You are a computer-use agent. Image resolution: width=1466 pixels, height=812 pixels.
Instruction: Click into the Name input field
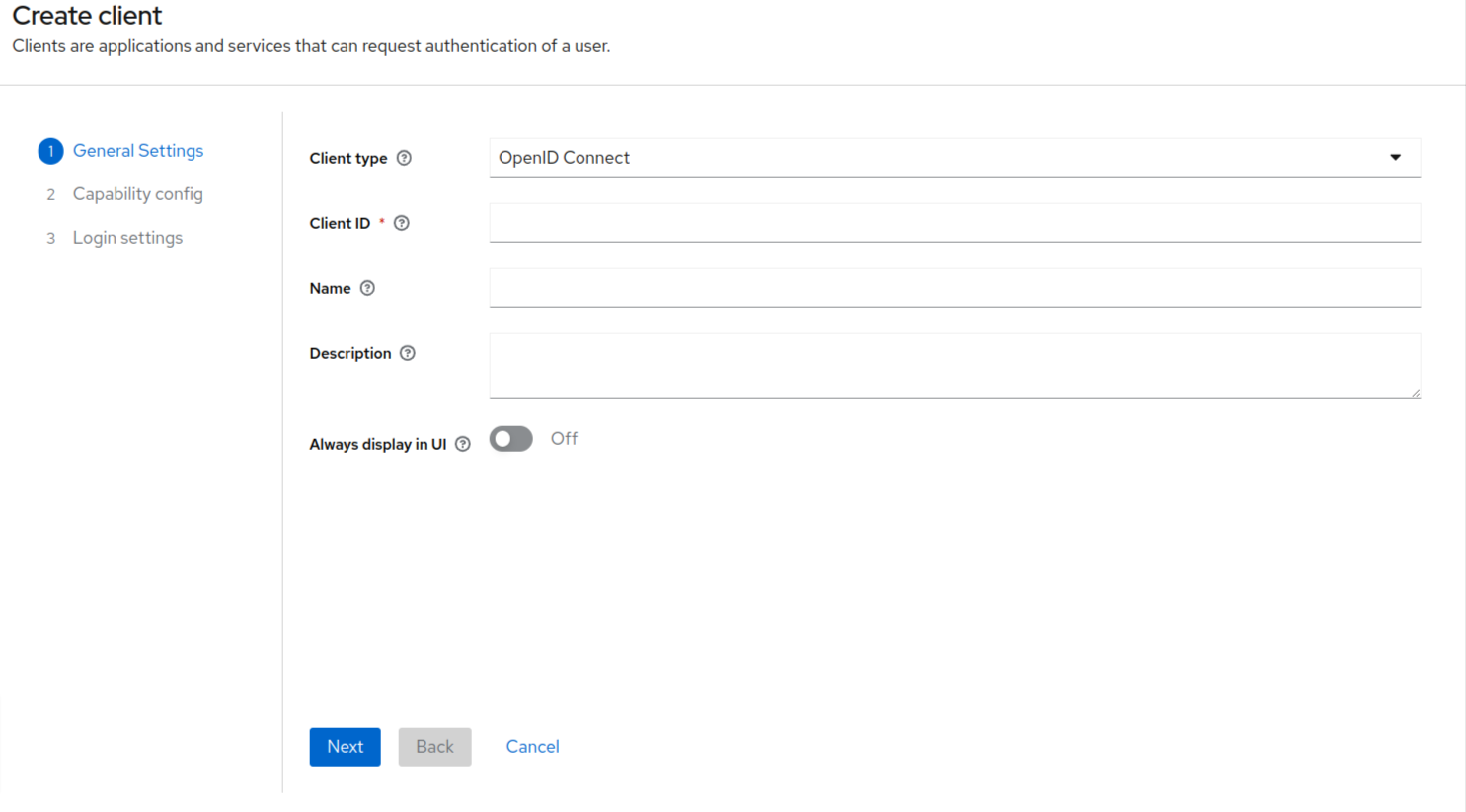coord(954,288)
